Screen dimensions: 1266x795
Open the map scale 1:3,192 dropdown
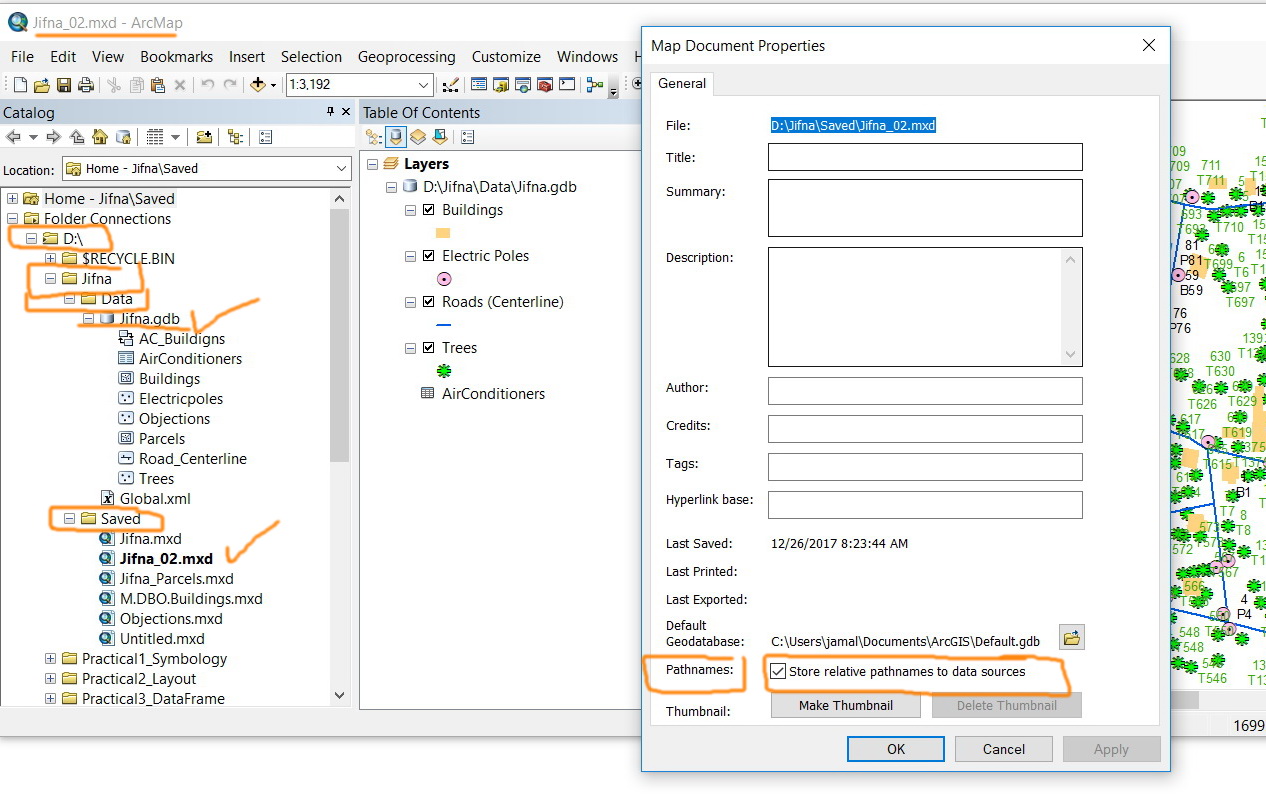[423, 85]
